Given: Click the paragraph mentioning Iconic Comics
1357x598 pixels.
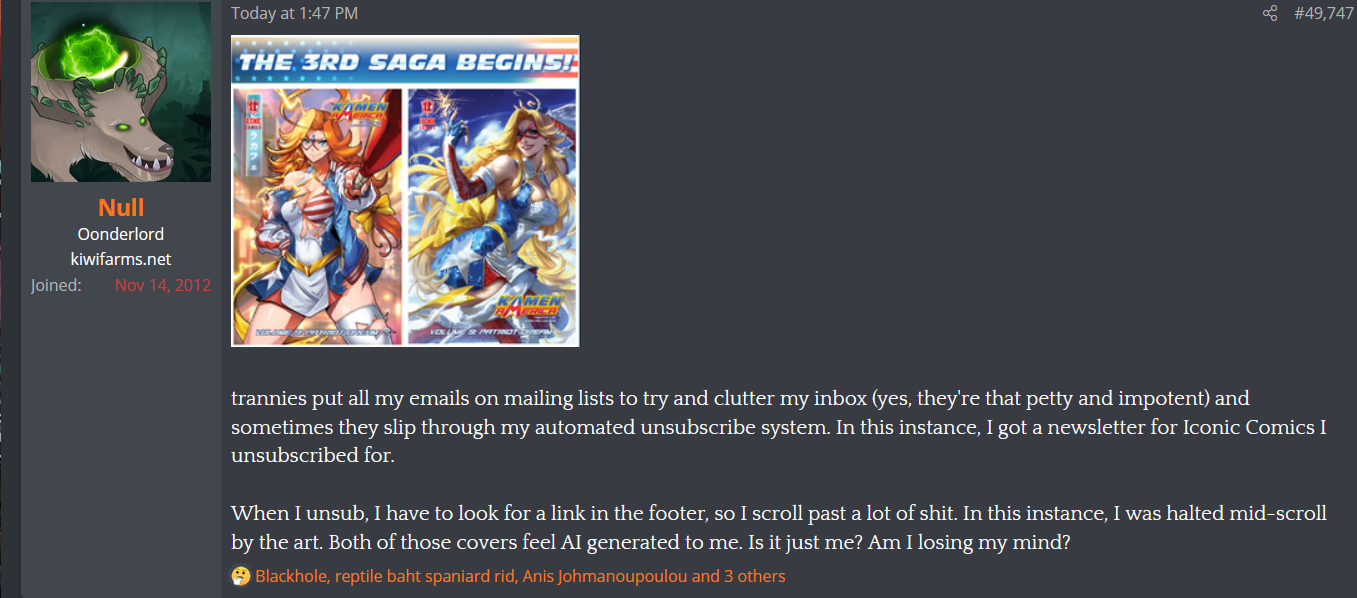Looking at the screenshot, I should click(x=780, y=427).
